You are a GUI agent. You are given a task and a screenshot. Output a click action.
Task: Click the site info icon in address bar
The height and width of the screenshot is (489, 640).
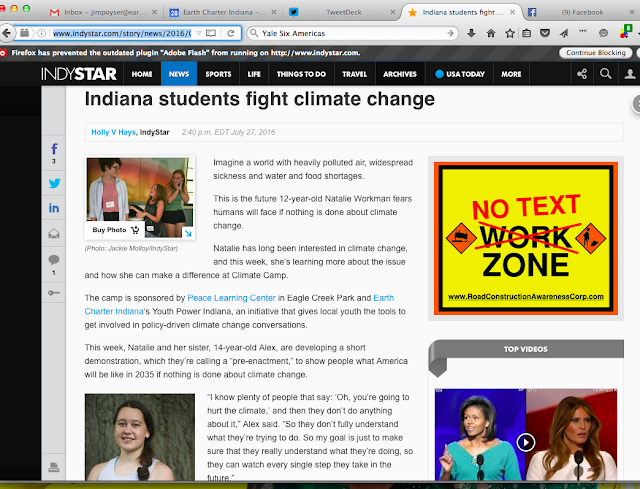pyautogui.click(x=42, y=33)
